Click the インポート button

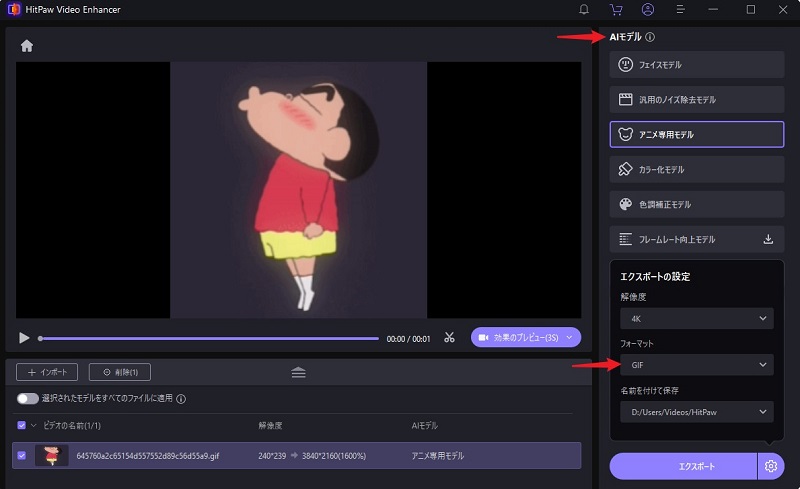pyautogui.click(x=47, y=372)
